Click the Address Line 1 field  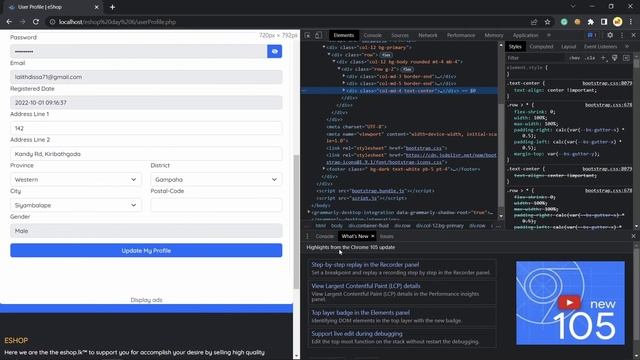(x=146, y=128)
